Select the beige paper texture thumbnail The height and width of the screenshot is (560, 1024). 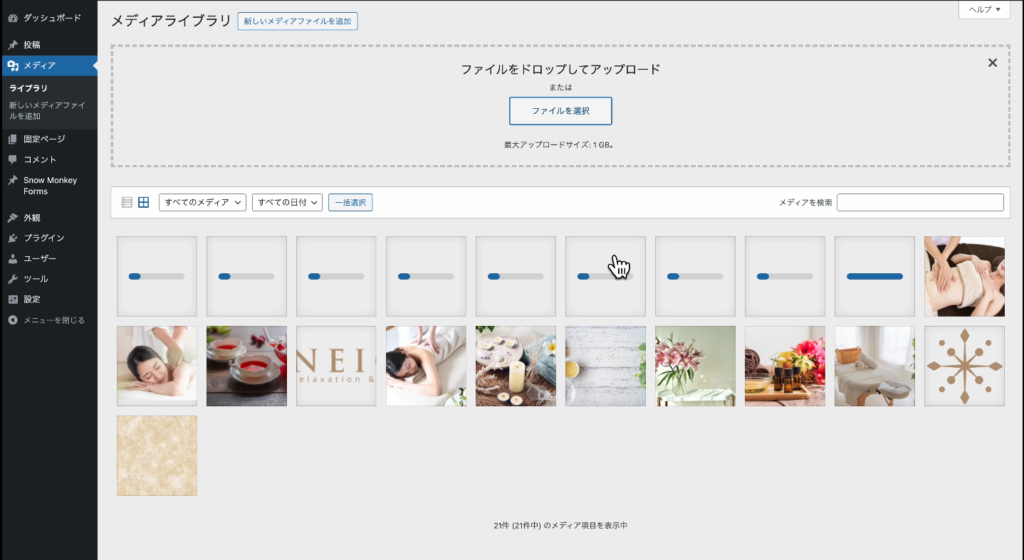click(157, 456)
